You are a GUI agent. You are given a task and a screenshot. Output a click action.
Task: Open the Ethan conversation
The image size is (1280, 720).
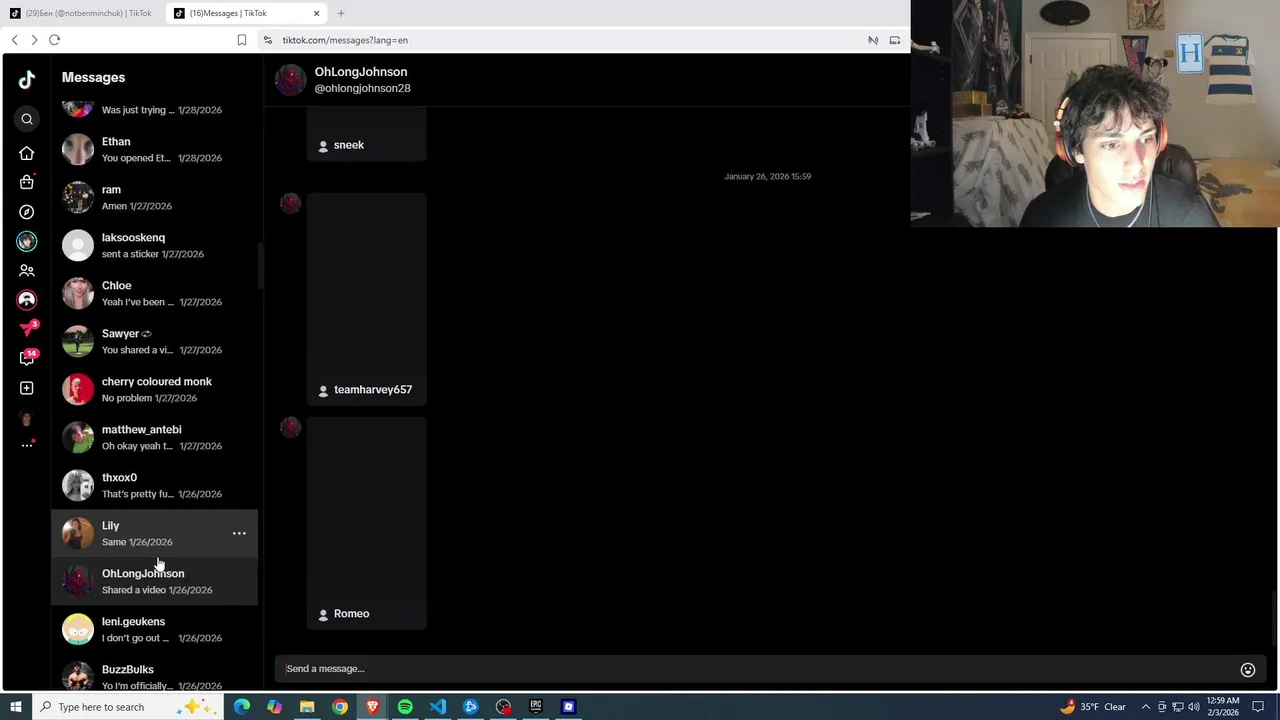(x=155, y=150)
